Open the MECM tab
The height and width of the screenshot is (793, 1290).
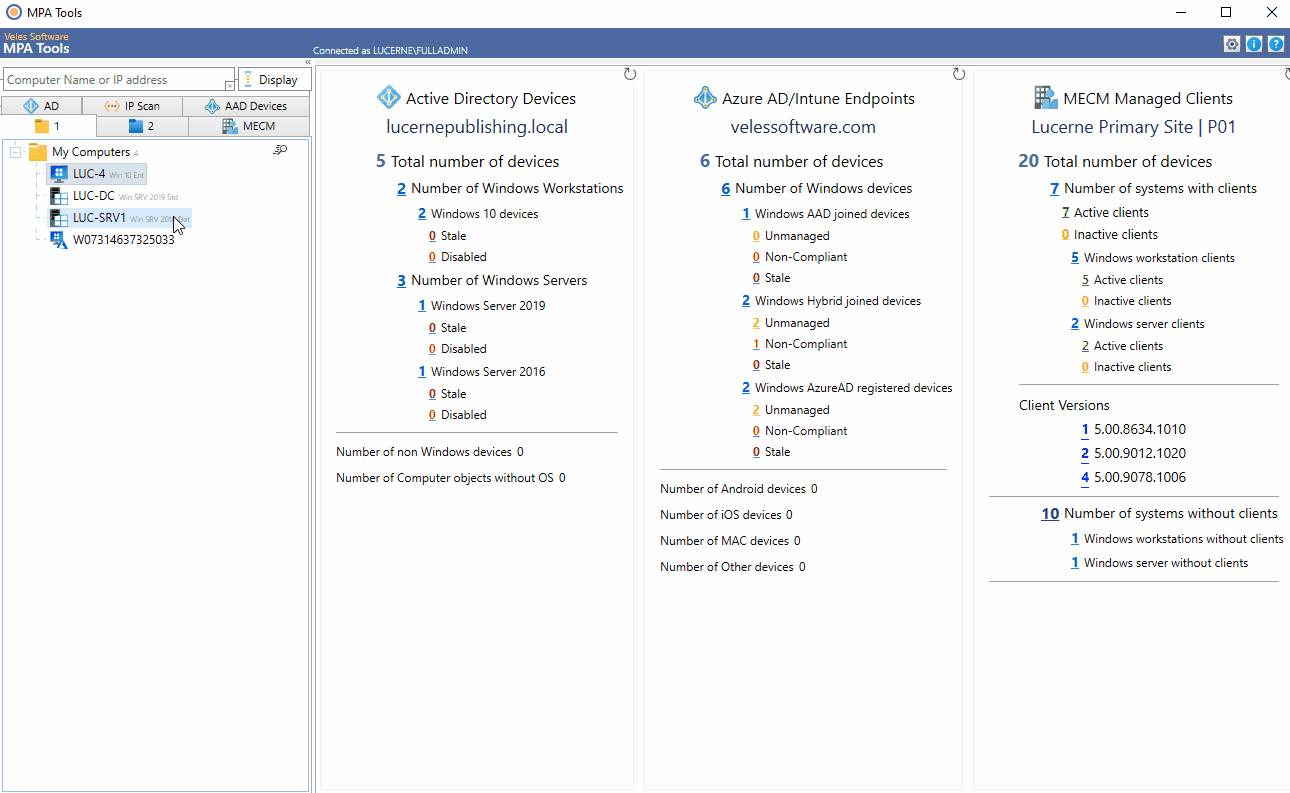click(249, 125)
